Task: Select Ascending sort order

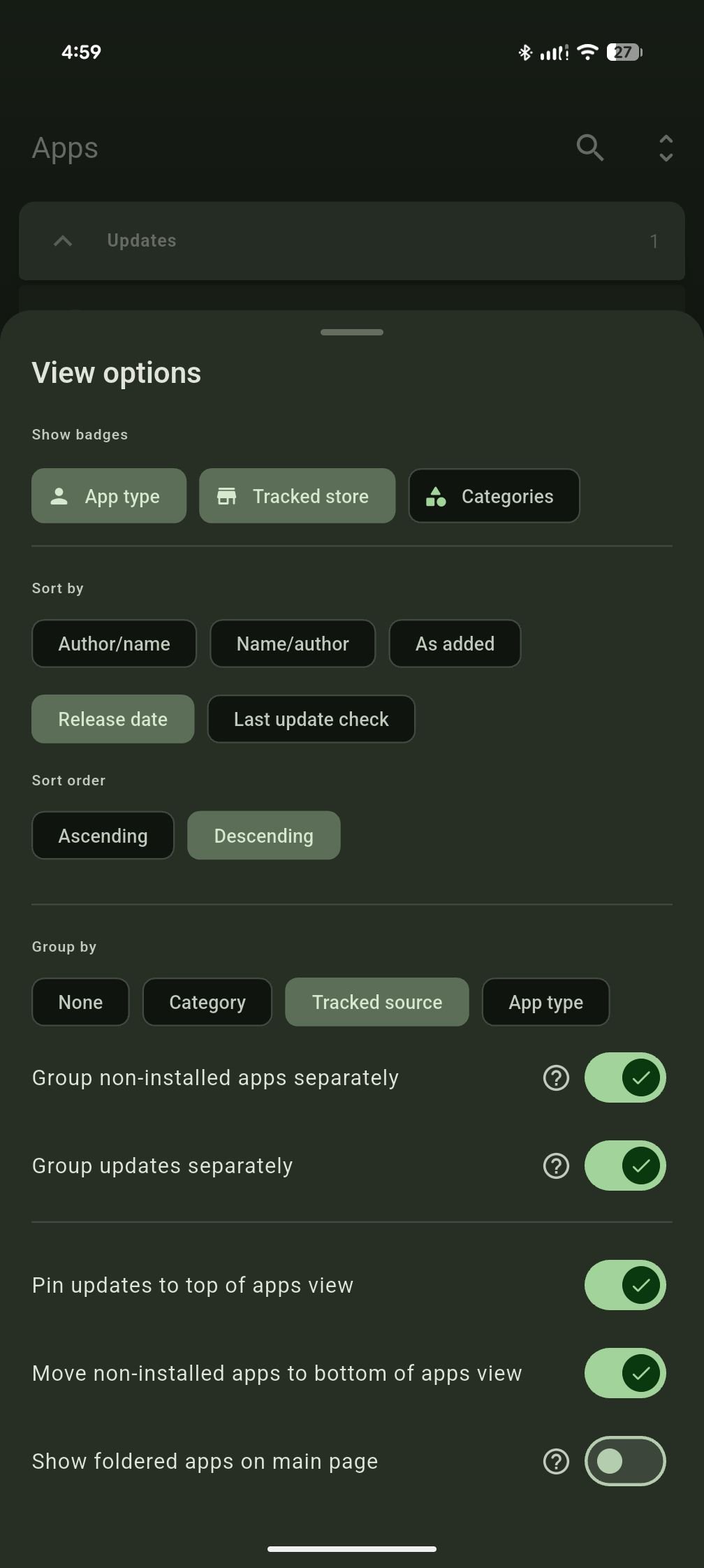Action: coord(103,836)
